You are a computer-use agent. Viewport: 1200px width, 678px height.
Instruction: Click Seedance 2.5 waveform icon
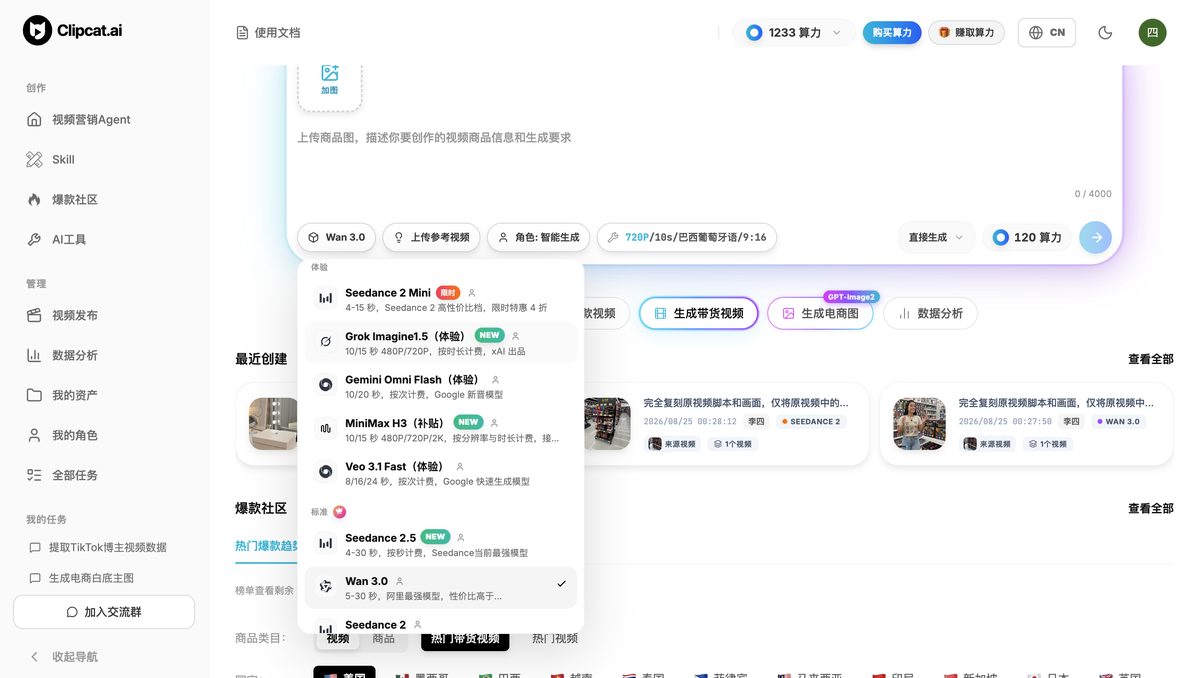click(326, 543)
